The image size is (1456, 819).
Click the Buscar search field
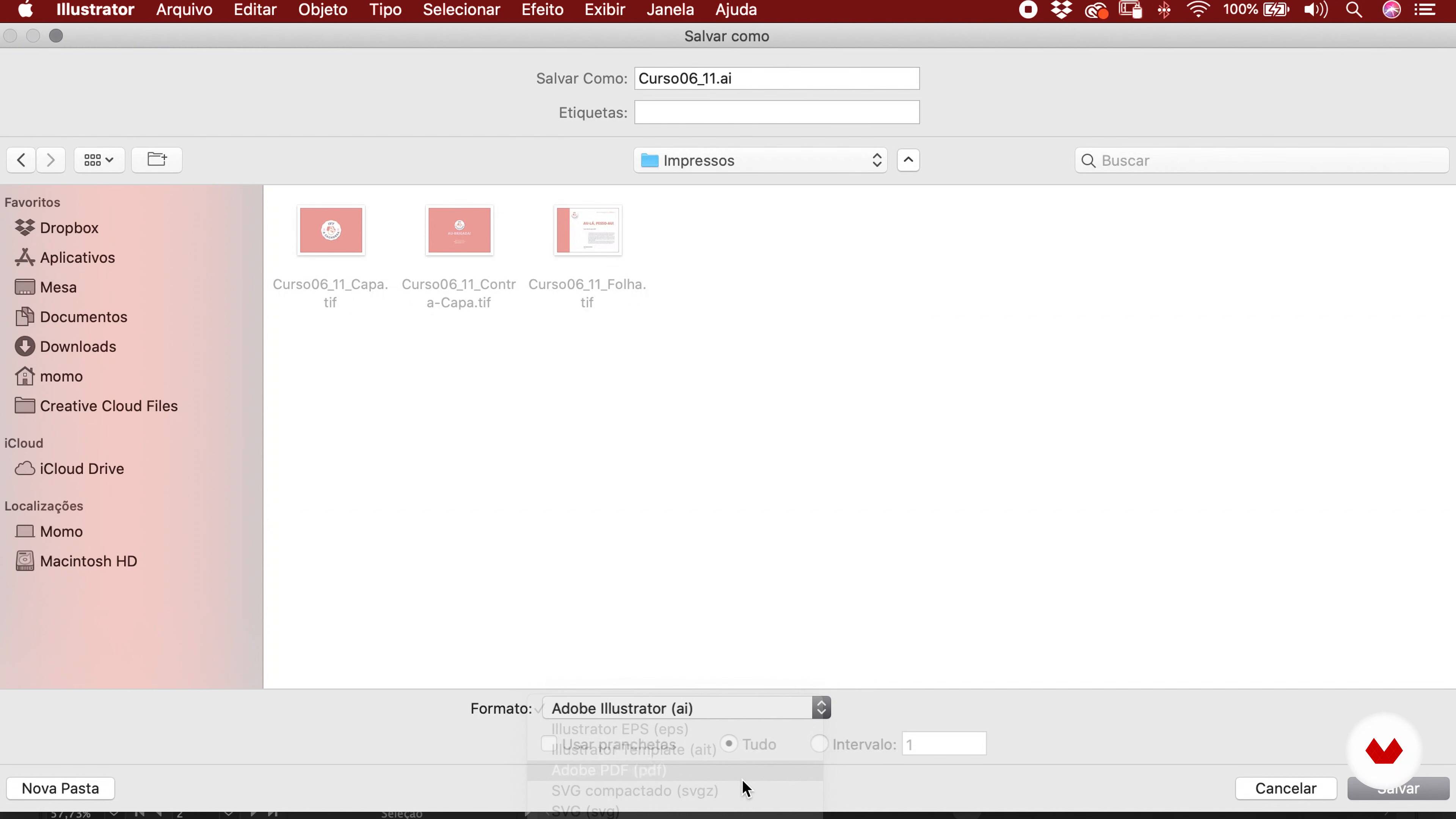coord(1261,160)
